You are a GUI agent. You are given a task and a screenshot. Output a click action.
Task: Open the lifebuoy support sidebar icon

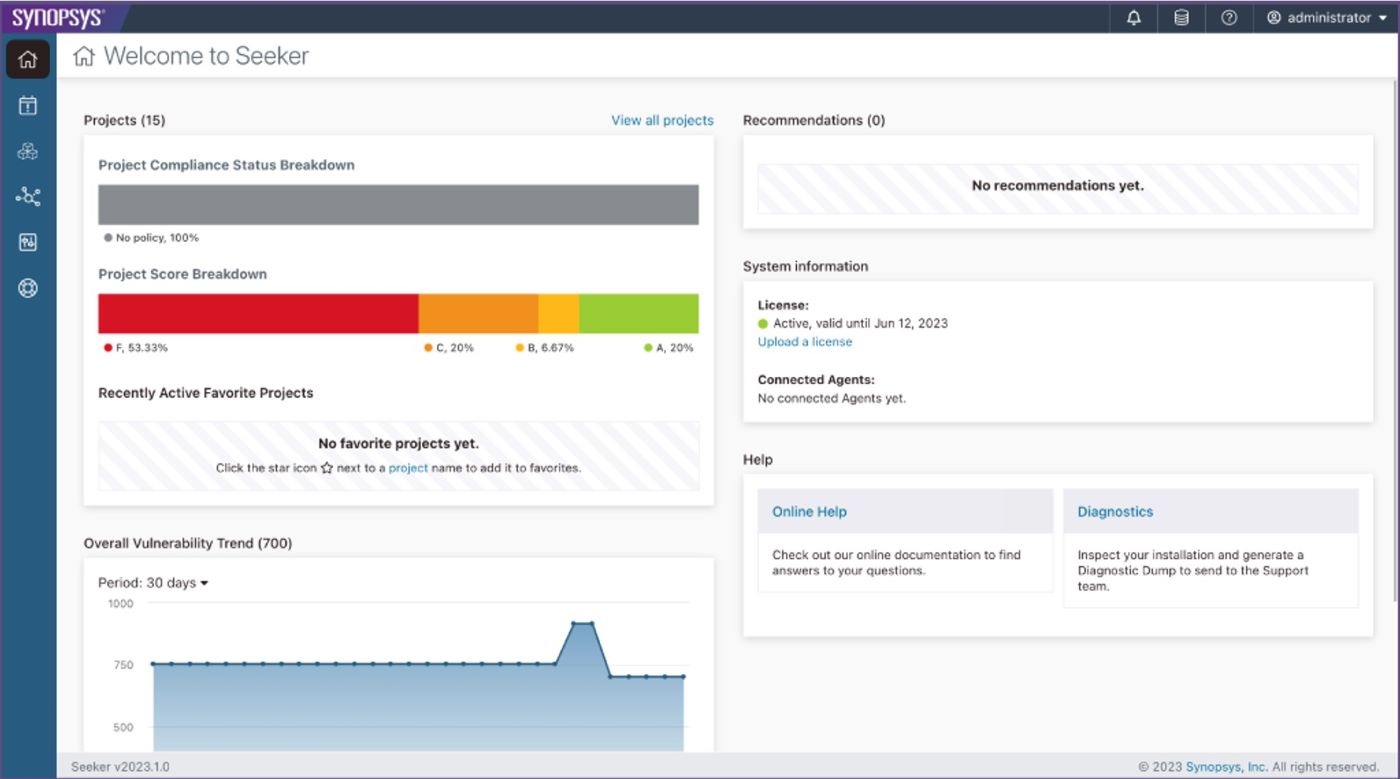[28, 289]
